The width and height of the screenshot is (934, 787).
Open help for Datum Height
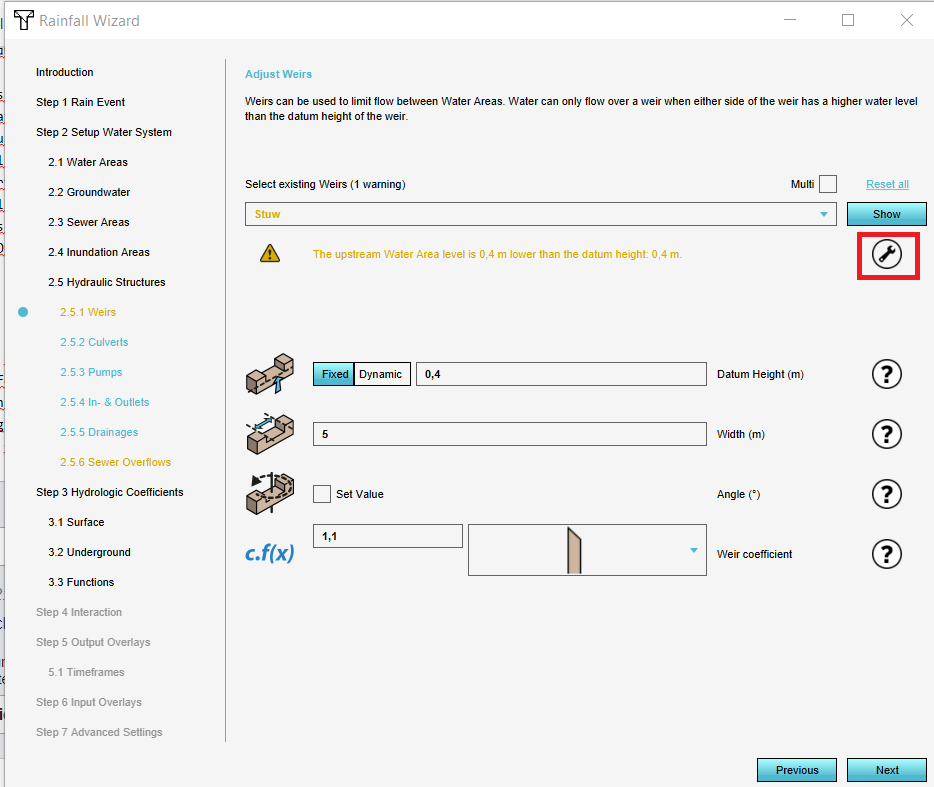(887, 374)
